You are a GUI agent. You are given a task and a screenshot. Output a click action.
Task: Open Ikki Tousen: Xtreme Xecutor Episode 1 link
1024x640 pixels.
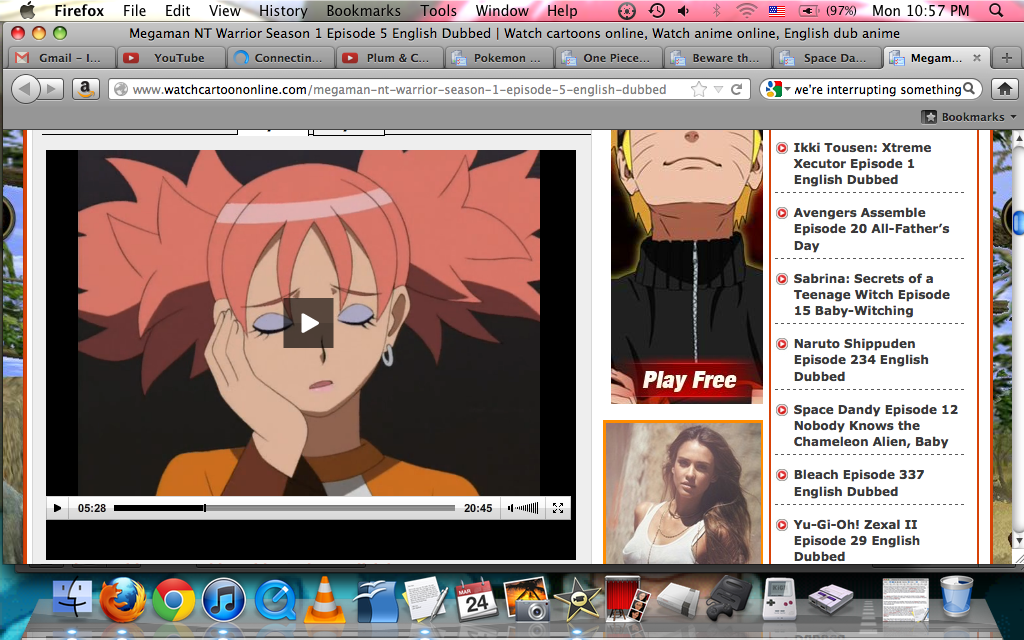coord(862,163)
